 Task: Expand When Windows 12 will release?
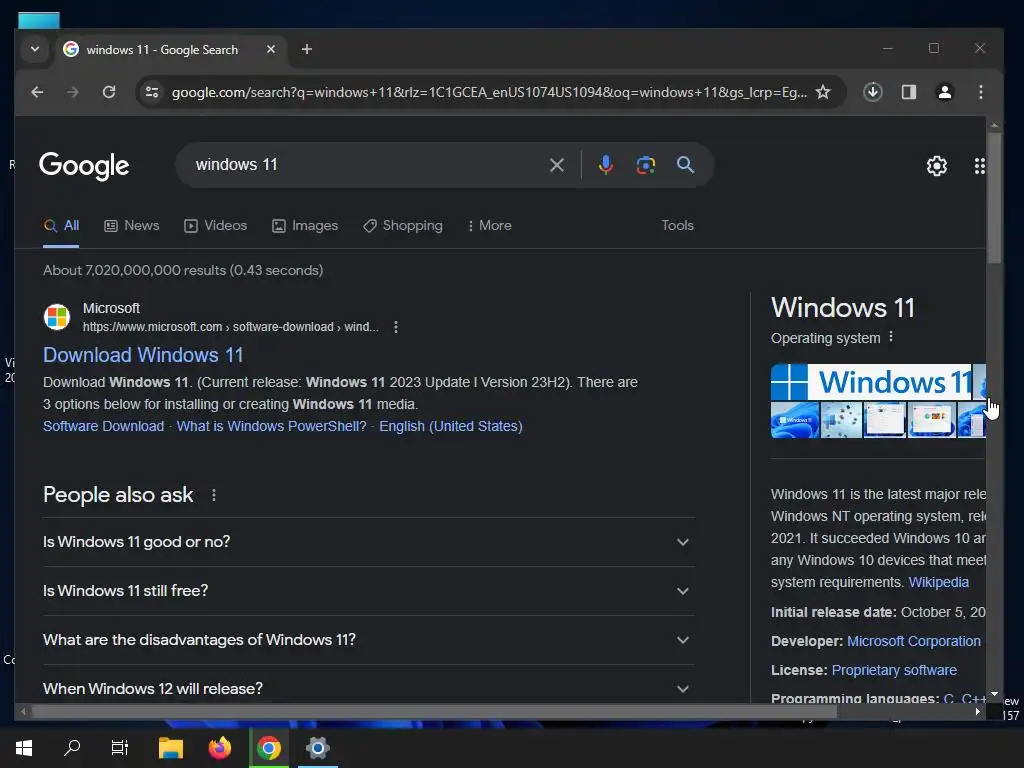[x=368, y=687]
